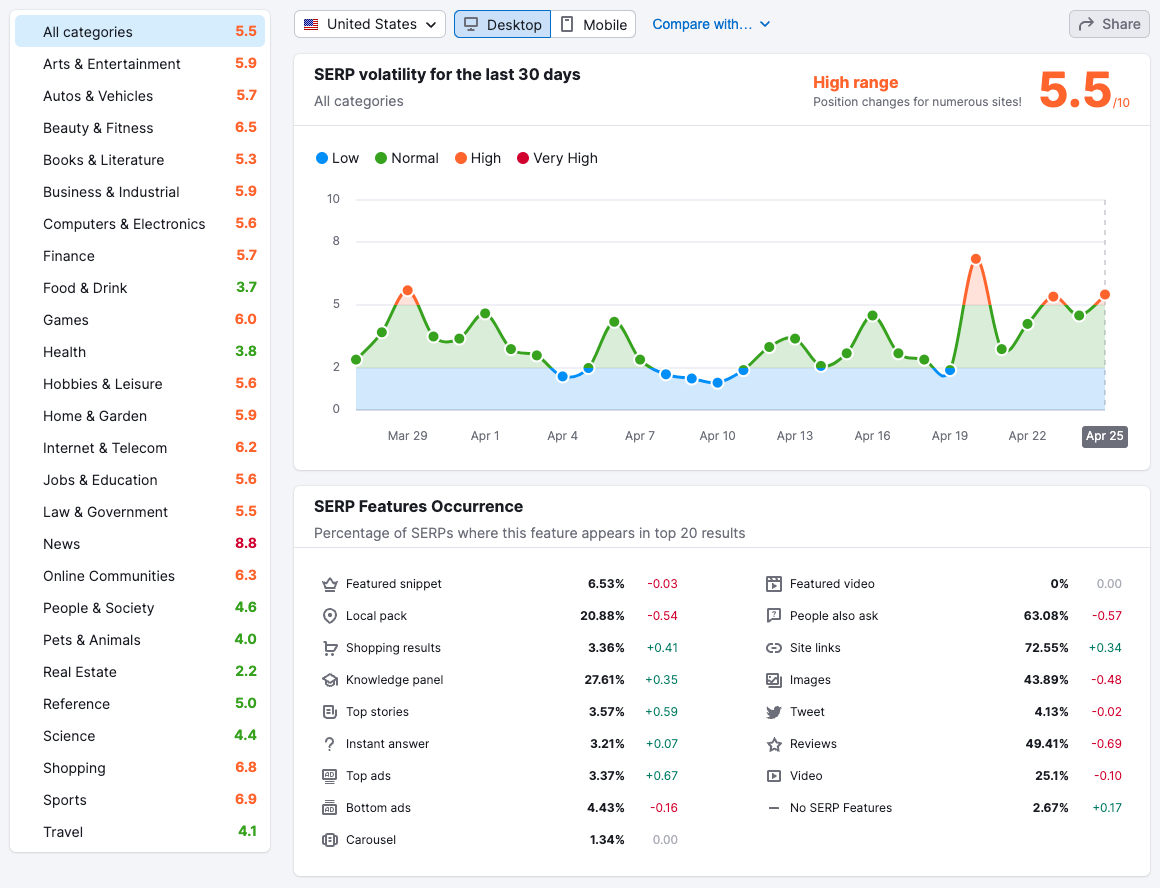Viewport: 1160px width, 888px height.
Task: Click the Tweet bird icon
Action: click(773, 711)
